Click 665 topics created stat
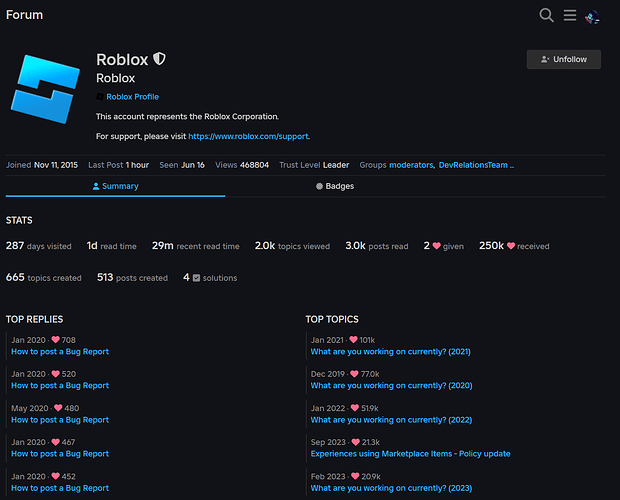The height and width of the screenshot is (500, 620). (43, 277)
